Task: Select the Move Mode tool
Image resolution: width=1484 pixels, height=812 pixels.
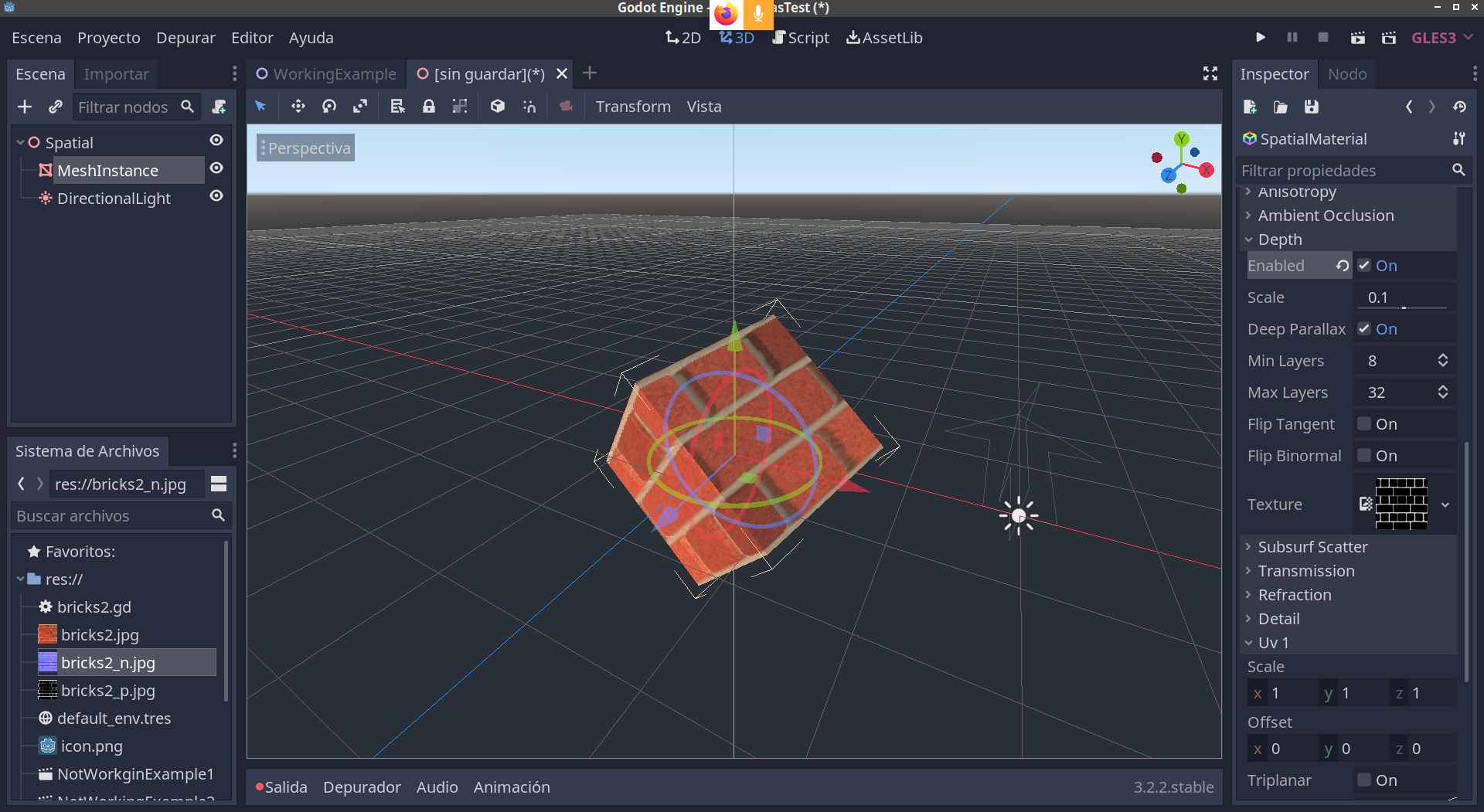Action: pyautogui.click(x=298, y=107)
